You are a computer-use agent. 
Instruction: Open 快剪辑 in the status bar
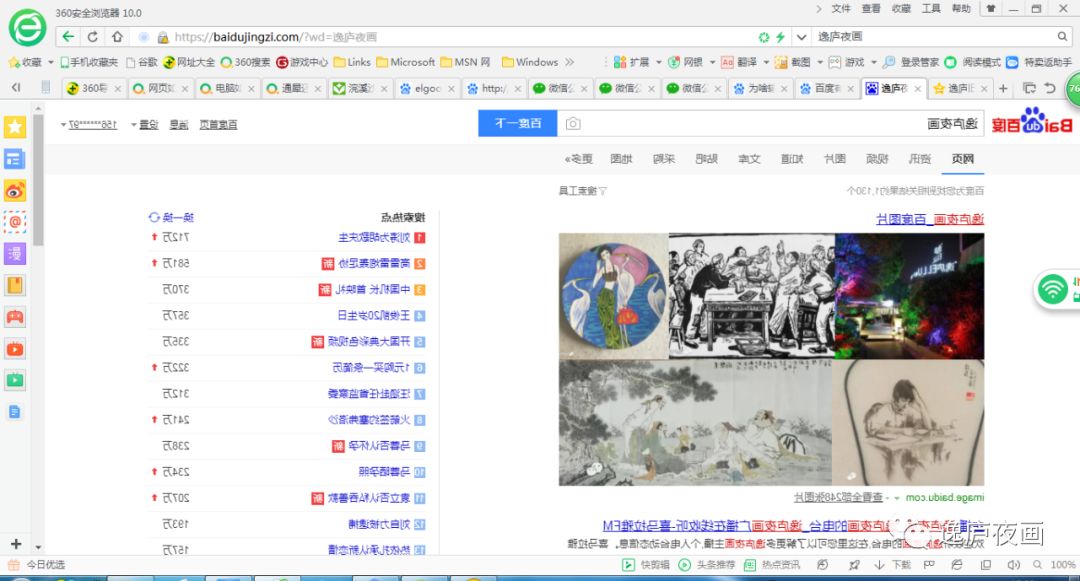pyautogui.click(x=645, y=564)
